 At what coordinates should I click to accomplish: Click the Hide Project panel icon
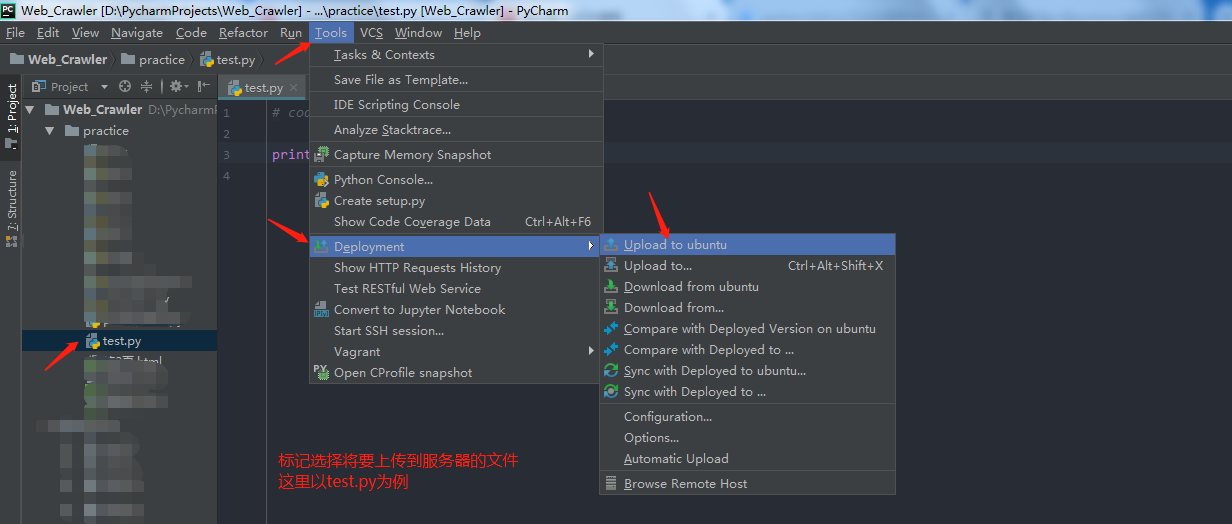203,87
